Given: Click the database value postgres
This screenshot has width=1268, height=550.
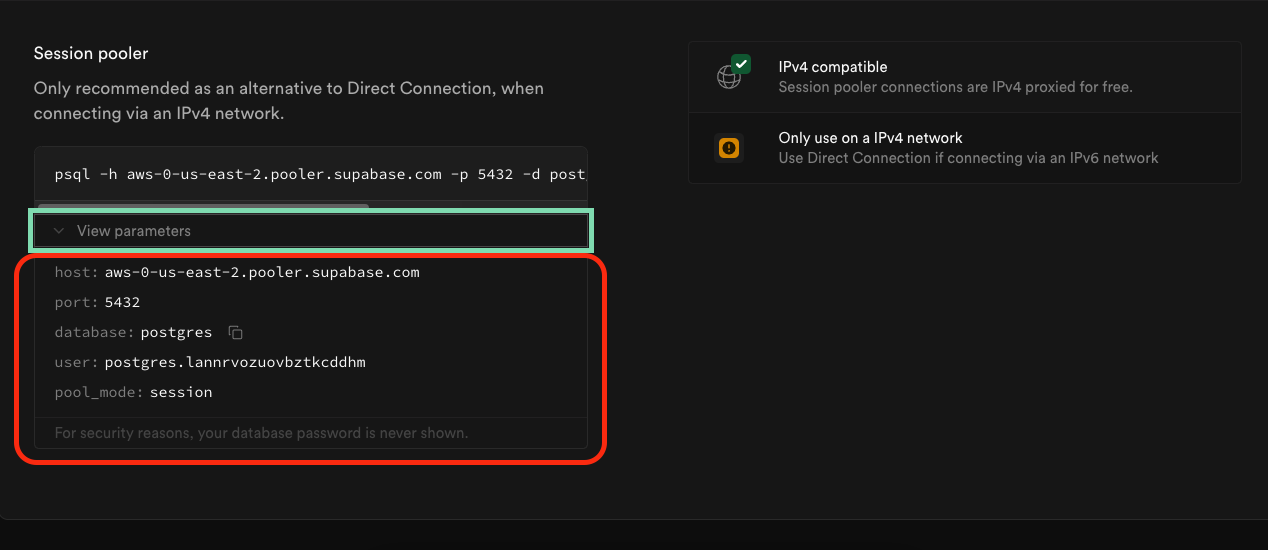Looking at the screenshot, I should tap(176, 332).
